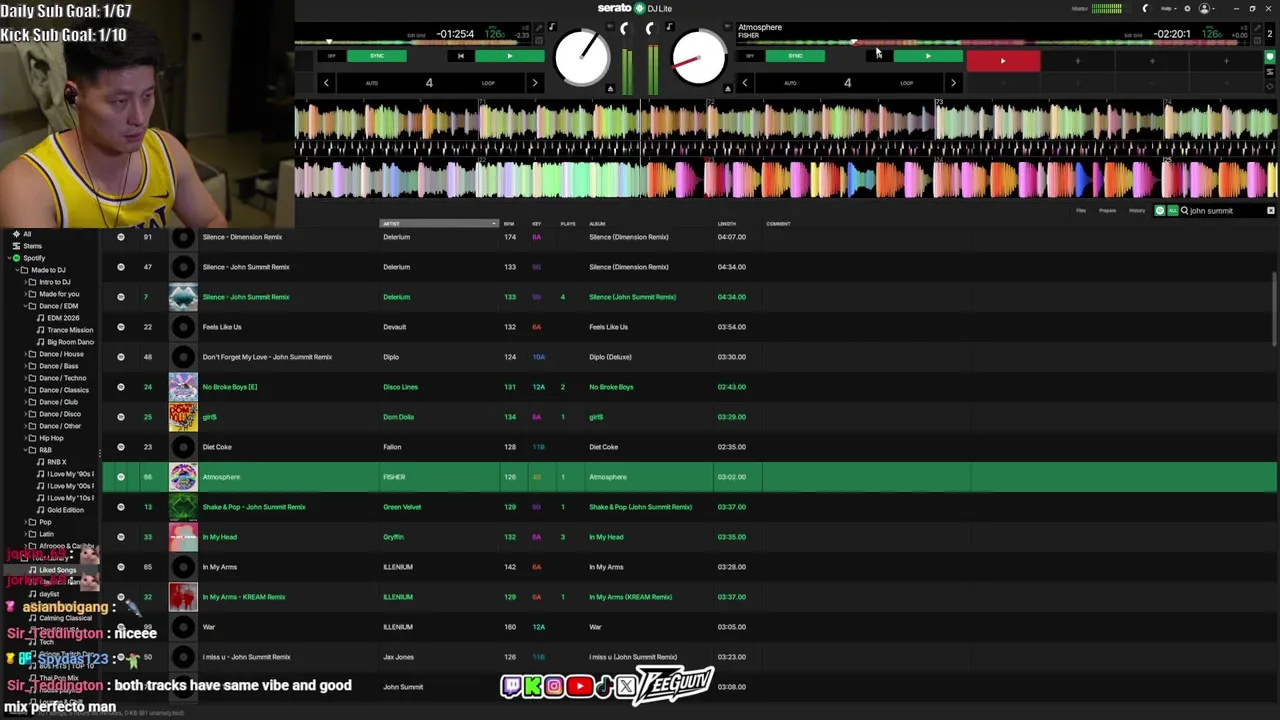
Task: Enable SYNC on the right deck
Action: (x=794, y=56)
